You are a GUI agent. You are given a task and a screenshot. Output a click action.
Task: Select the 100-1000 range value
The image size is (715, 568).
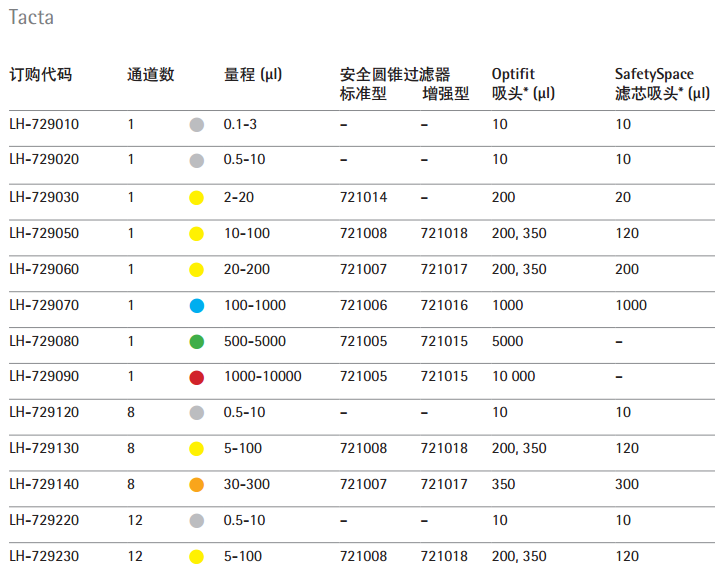point(255,305)
